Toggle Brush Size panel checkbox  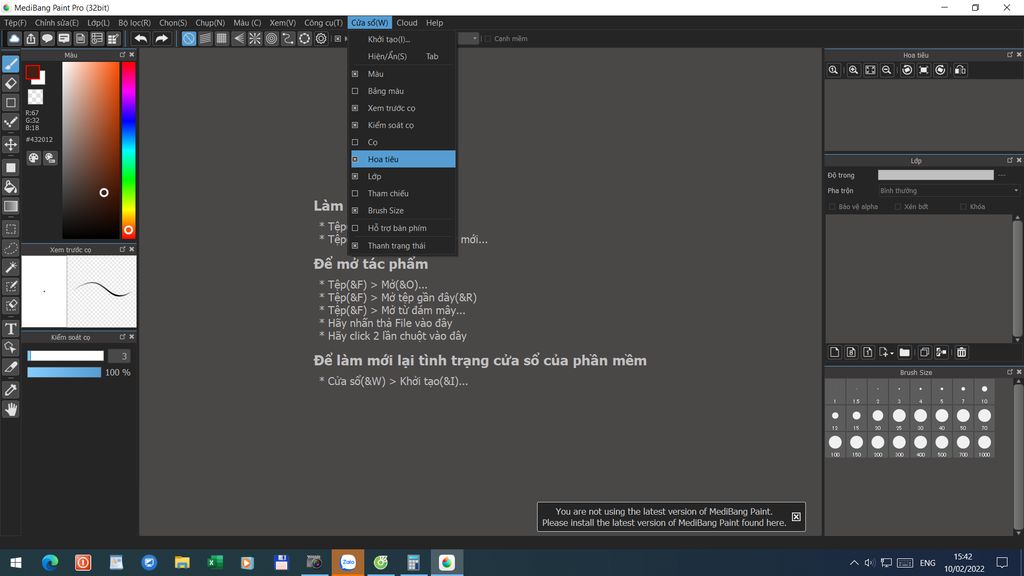point(355,210)
